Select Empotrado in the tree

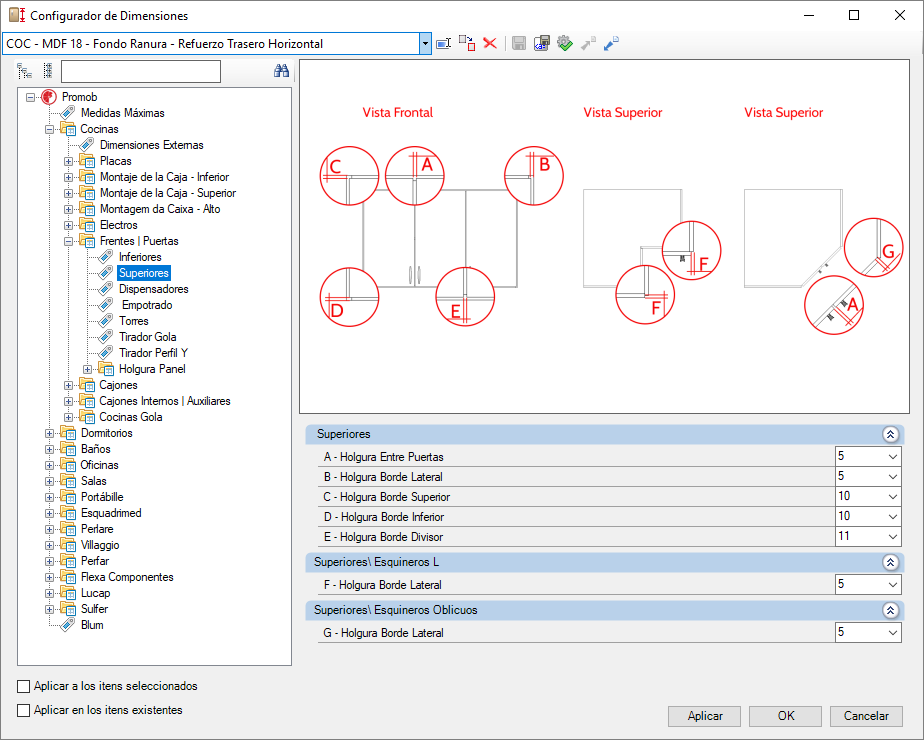click(x=147, y=305)
